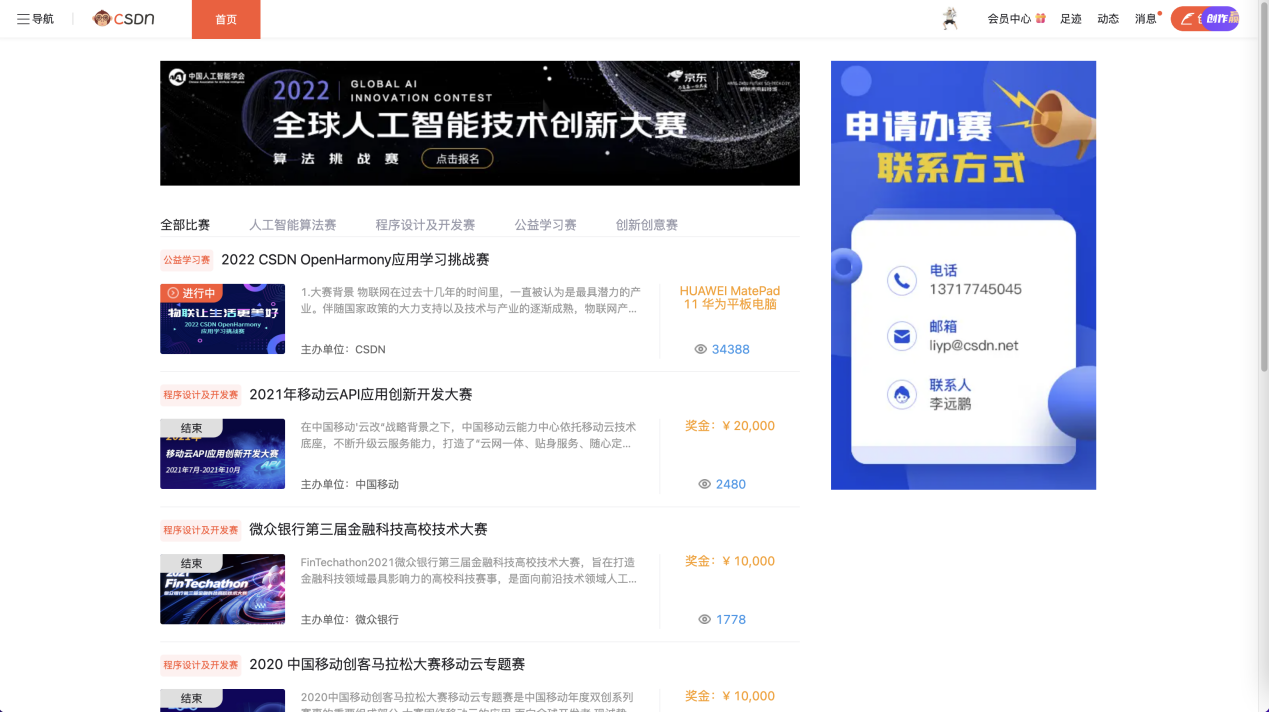Click the view count 34388

coord(731,349)
